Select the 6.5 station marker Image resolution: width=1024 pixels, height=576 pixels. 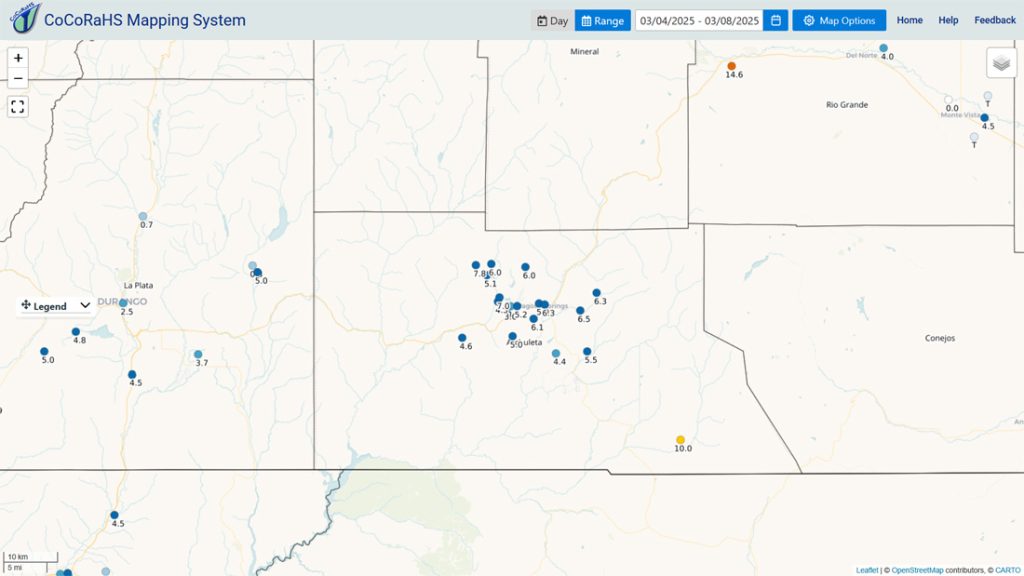point(580,311)
